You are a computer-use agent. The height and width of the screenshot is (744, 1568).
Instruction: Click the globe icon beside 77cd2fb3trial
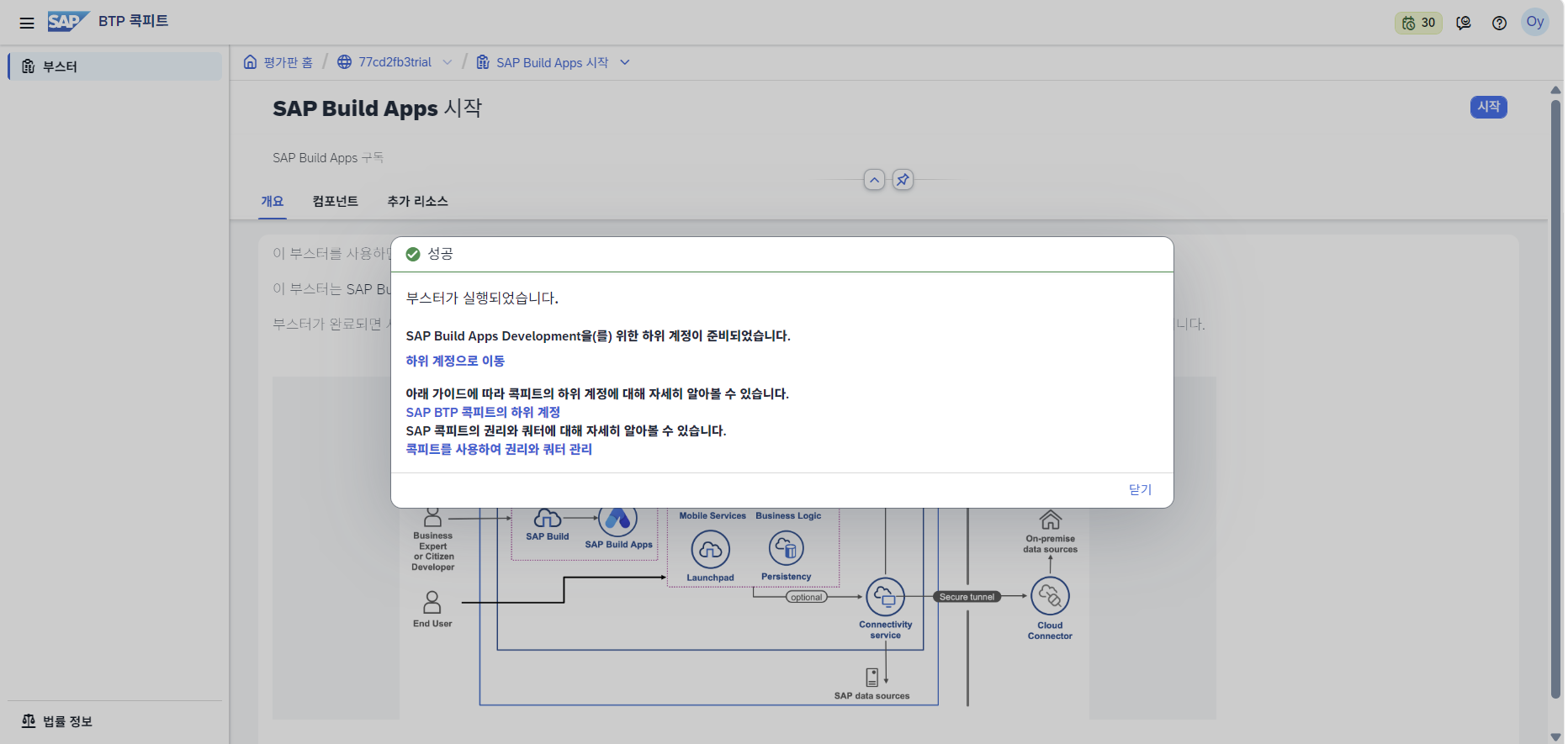344,62
